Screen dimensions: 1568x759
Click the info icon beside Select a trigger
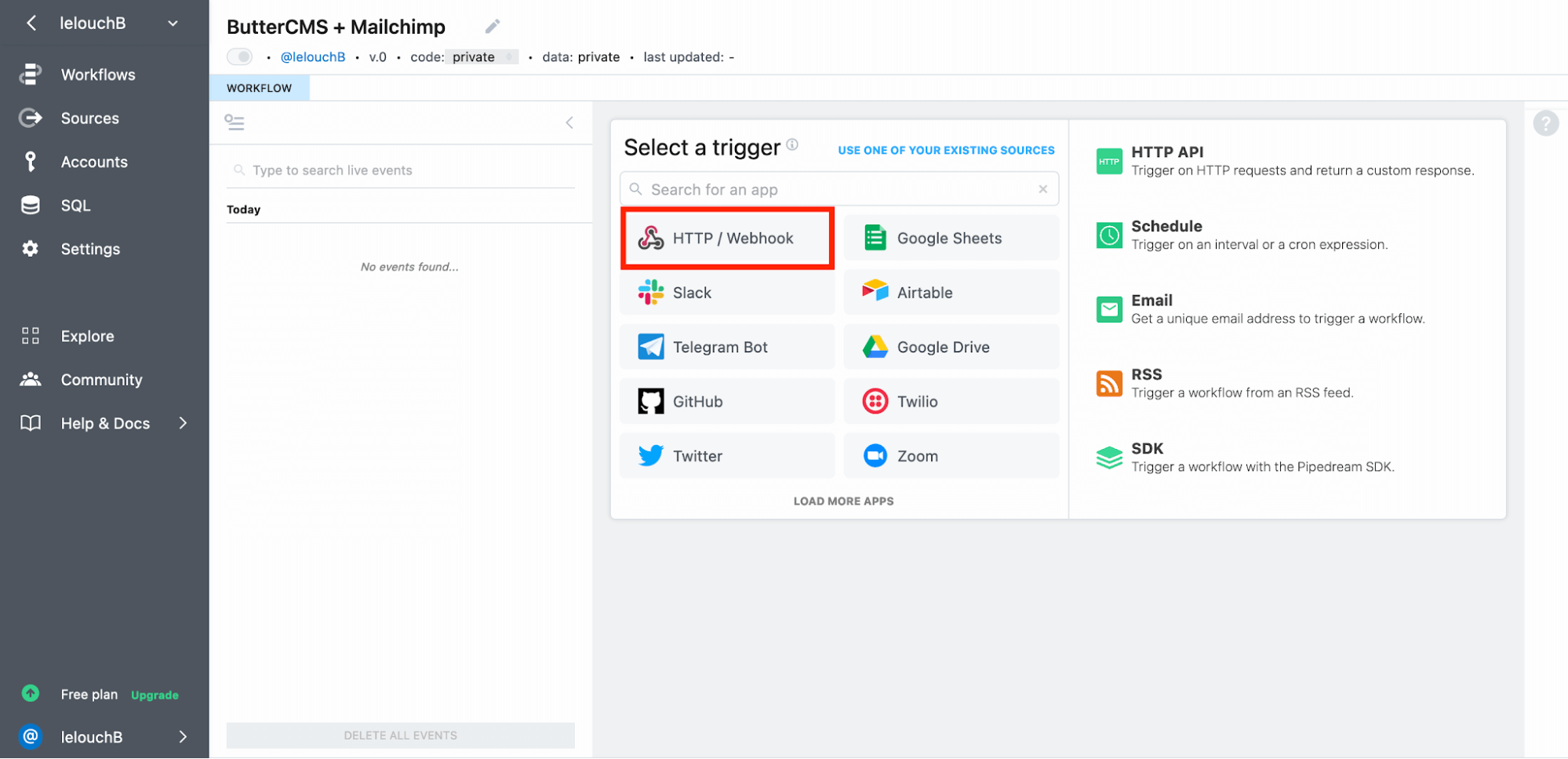click(792, 144)
